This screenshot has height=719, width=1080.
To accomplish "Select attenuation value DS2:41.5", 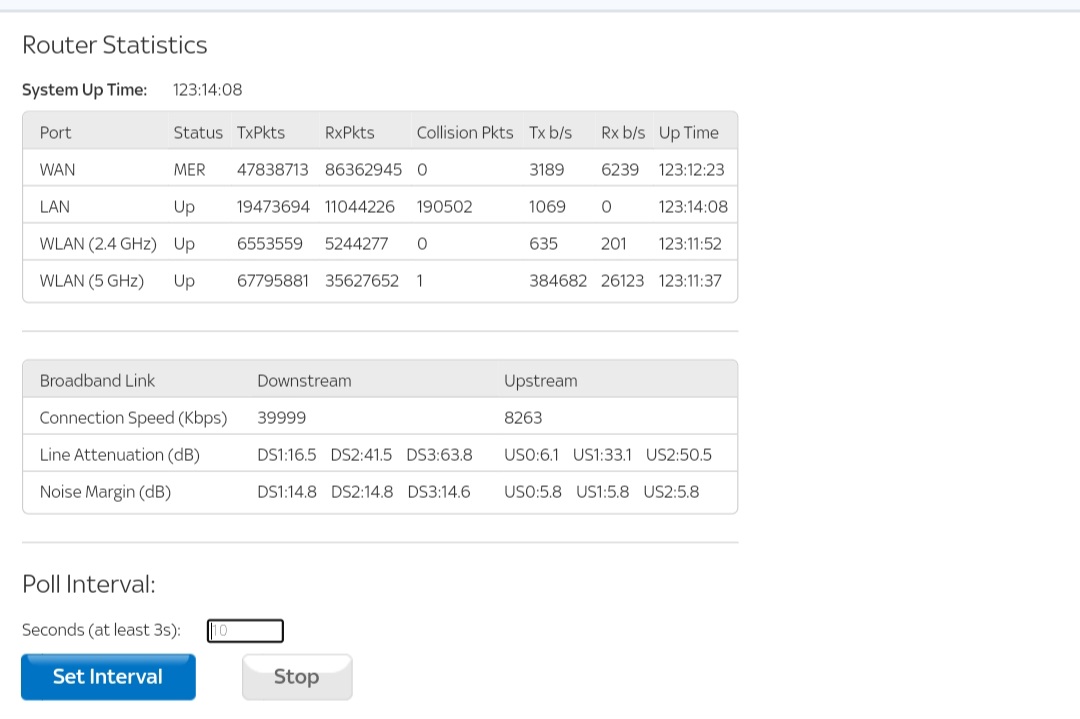I will [x=361, y=455].
